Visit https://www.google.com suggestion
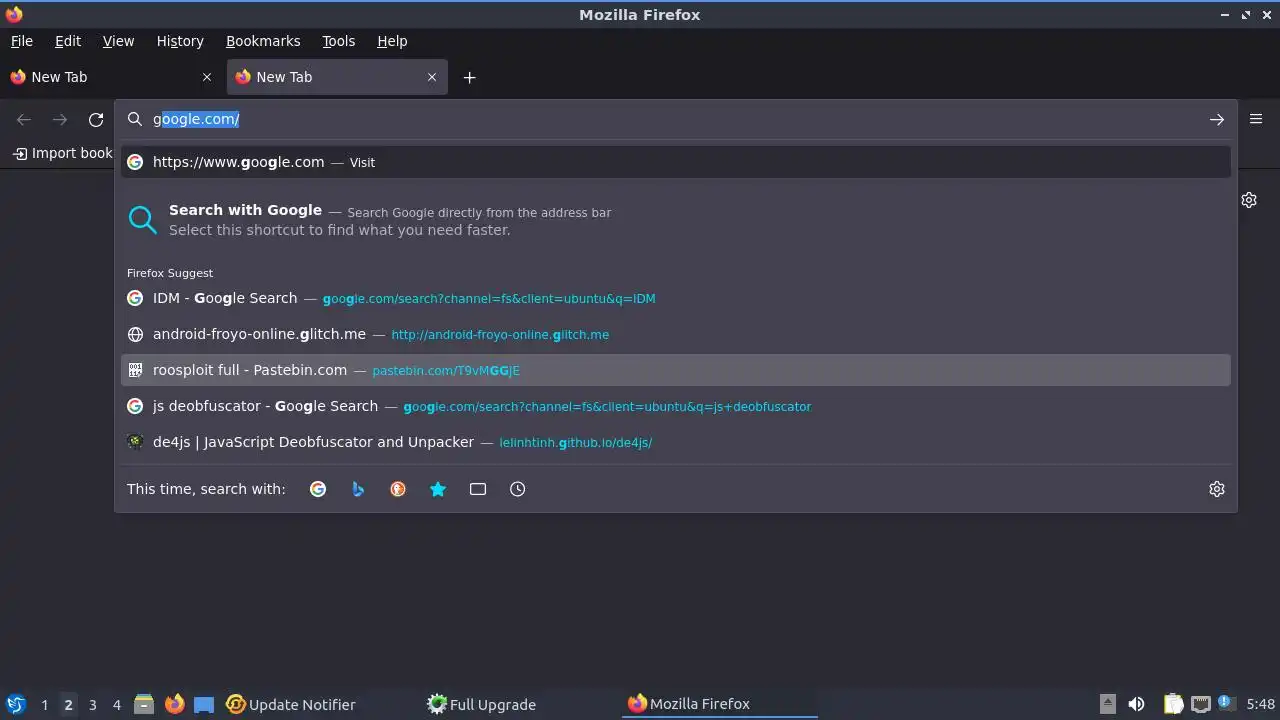 (676, 162)
